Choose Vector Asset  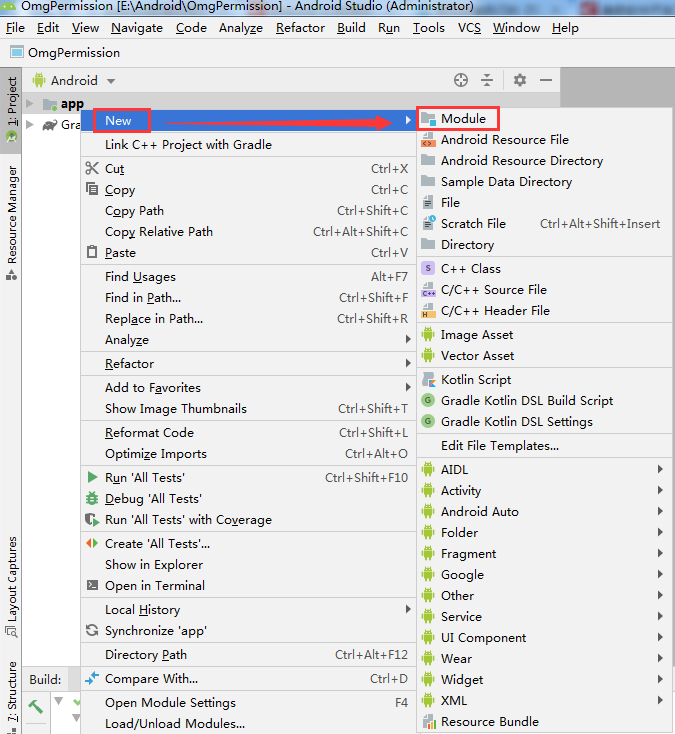[544, 356]
